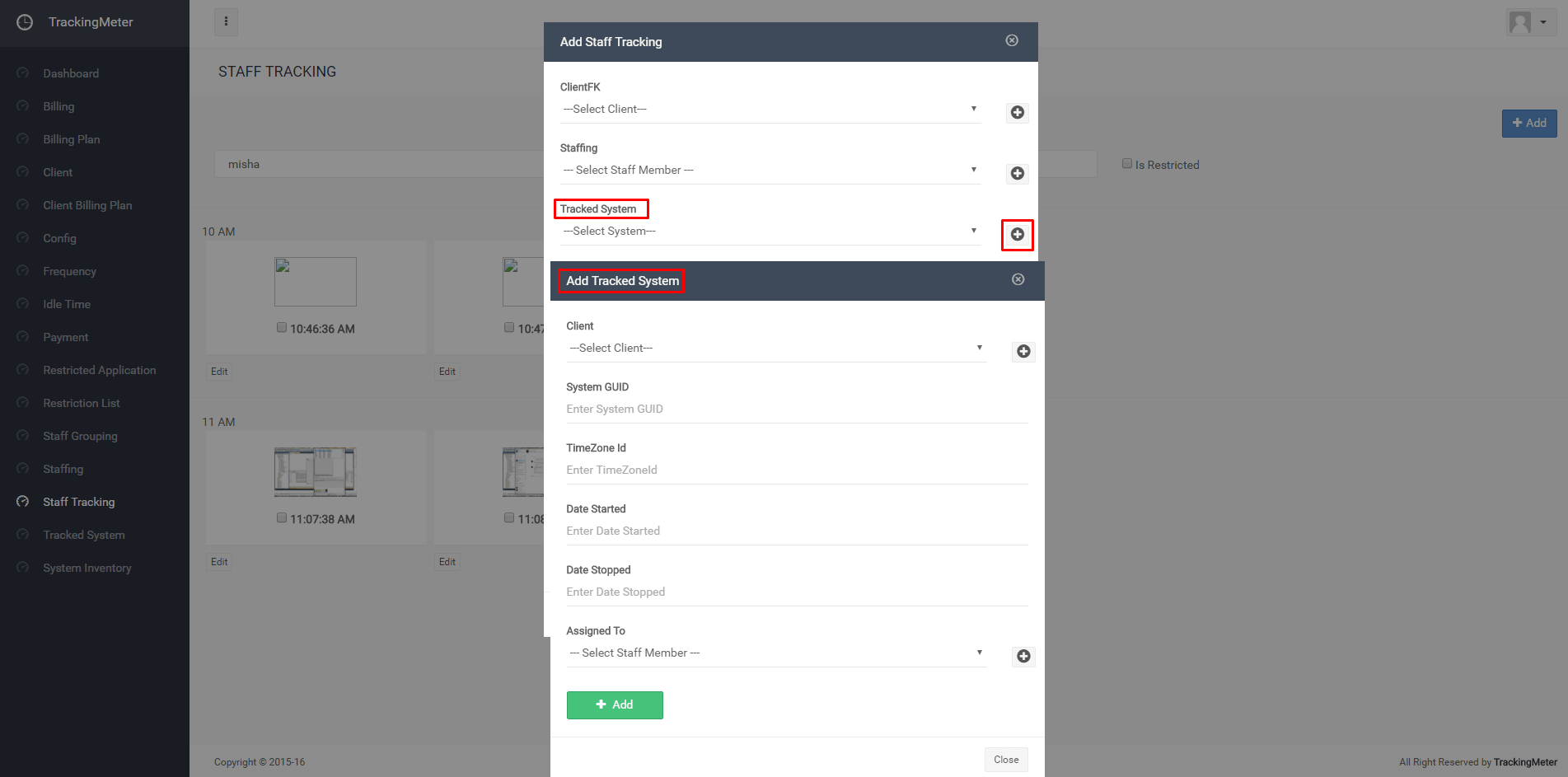Check the 10:46:36 AM screenshot checkbox
The image size is (1568, 777).
[282, 328]
